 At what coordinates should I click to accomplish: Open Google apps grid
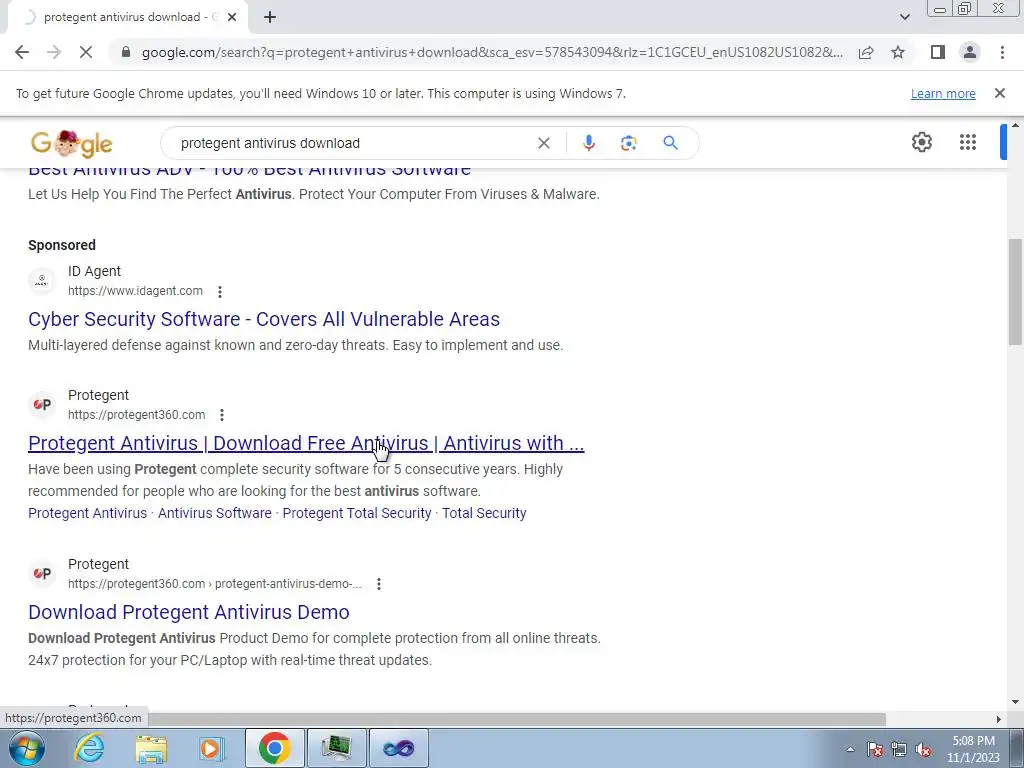[968, 142]
